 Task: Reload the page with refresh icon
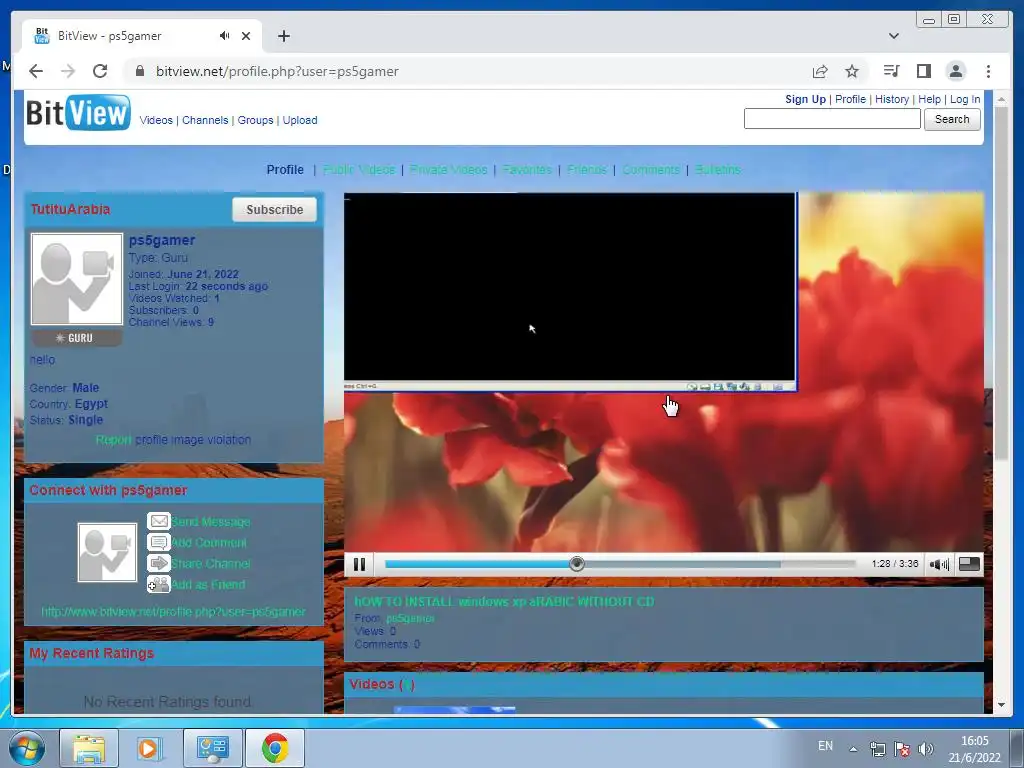[100, 71]
